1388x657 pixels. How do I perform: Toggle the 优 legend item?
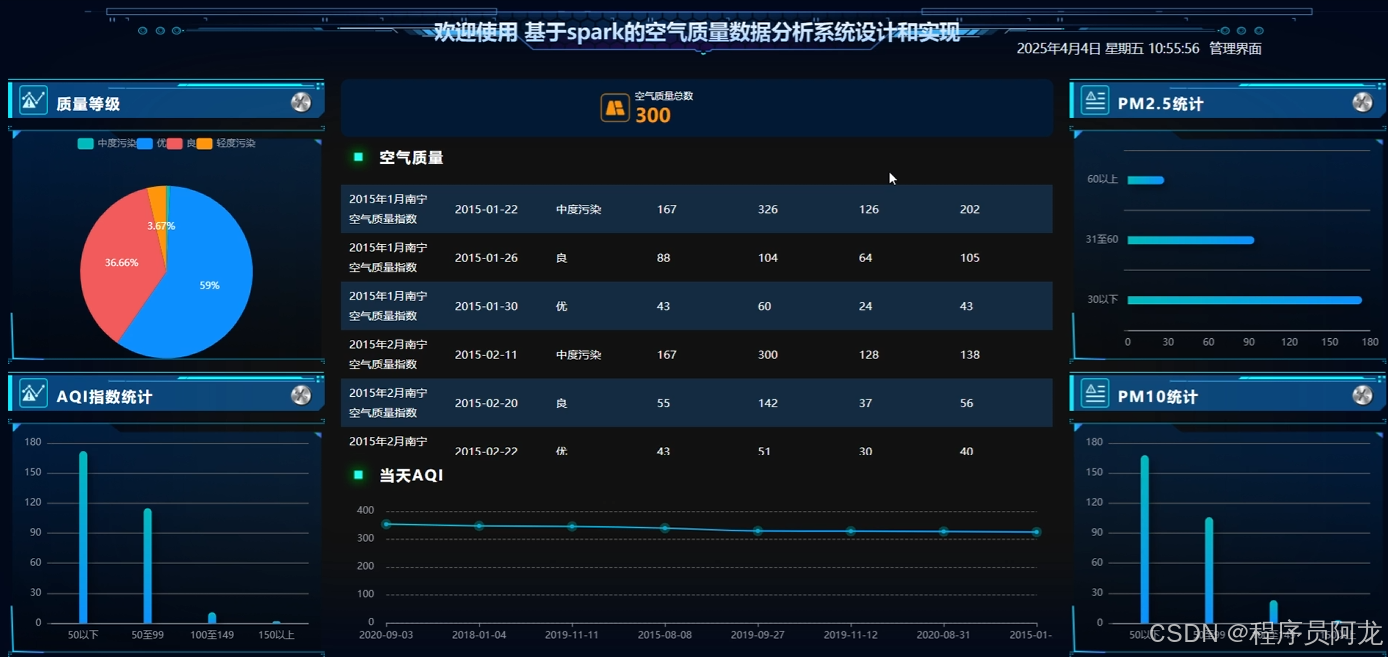152,144
